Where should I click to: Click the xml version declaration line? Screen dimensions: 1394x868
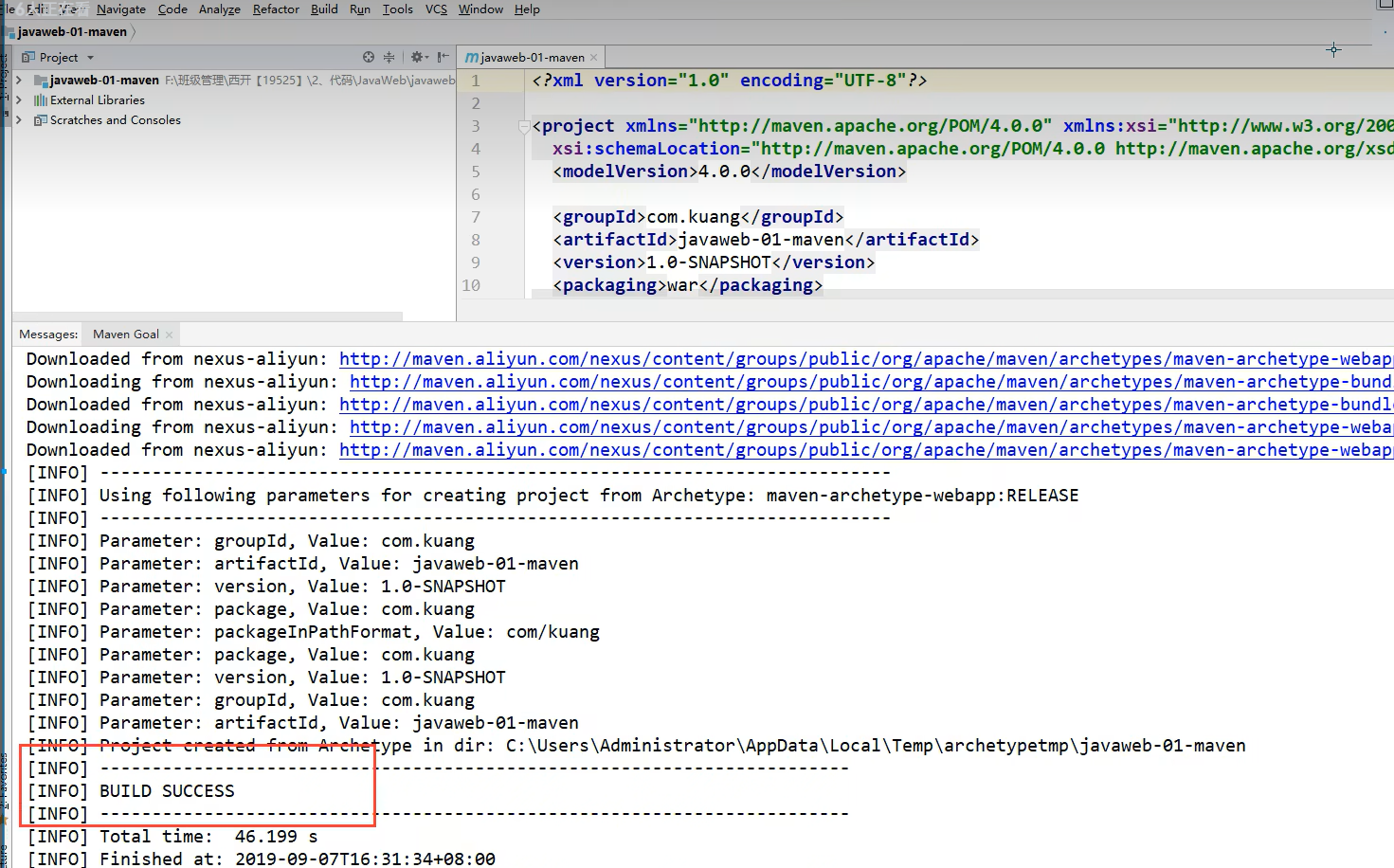tap(730, 81)
